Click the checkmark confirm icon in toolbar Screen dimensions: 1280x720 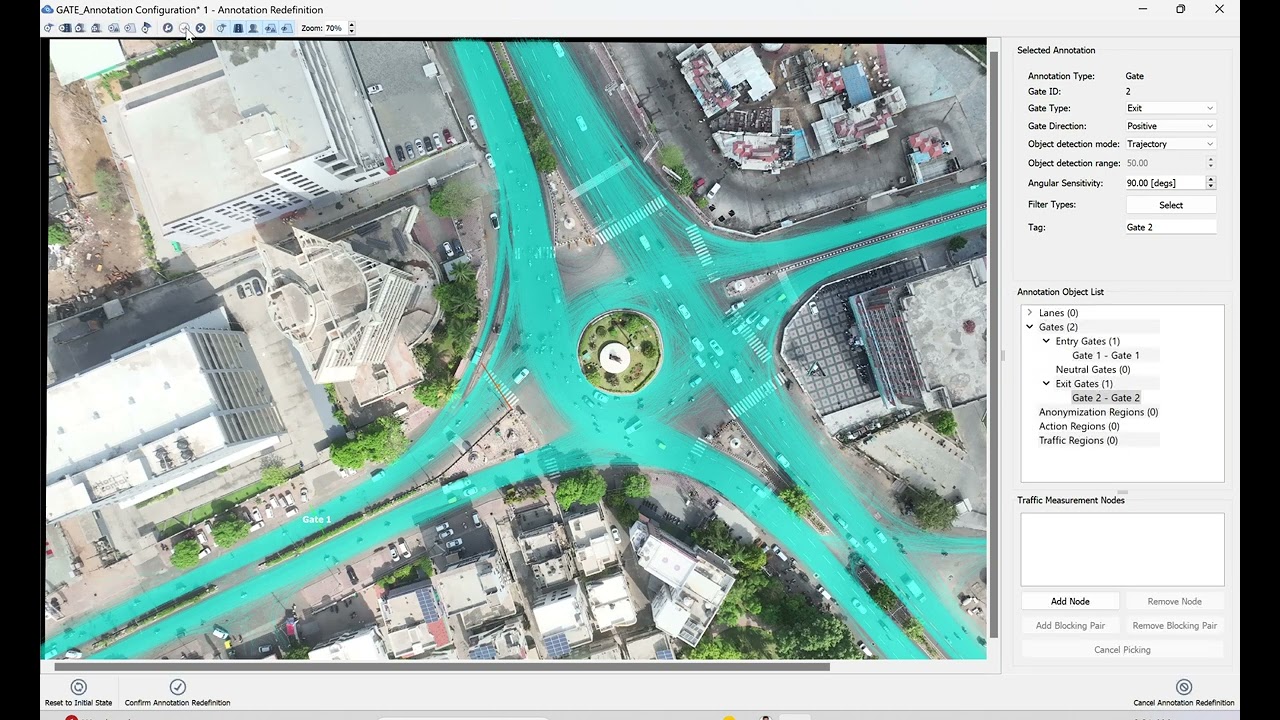[x=184, y=28]
